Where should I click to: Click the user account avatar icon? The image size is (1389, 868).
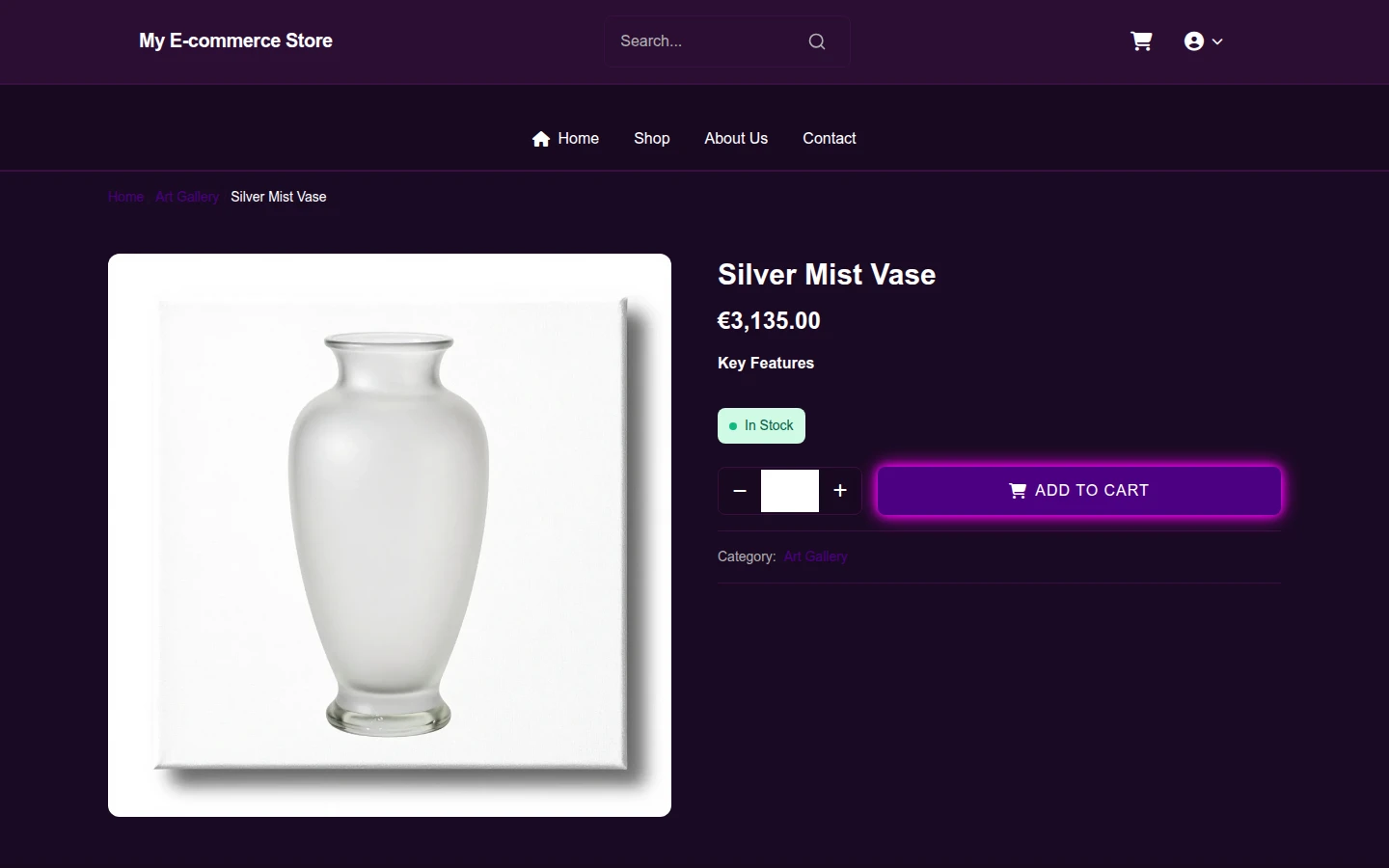(1194, 41)
